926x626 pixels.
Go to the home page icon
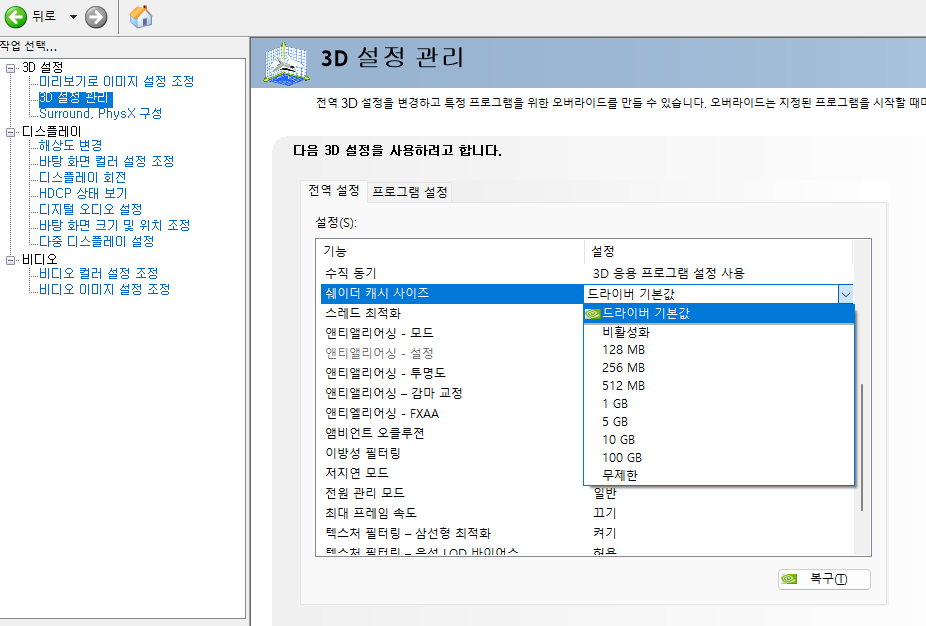pyautogui.click(x=141, y=17)
